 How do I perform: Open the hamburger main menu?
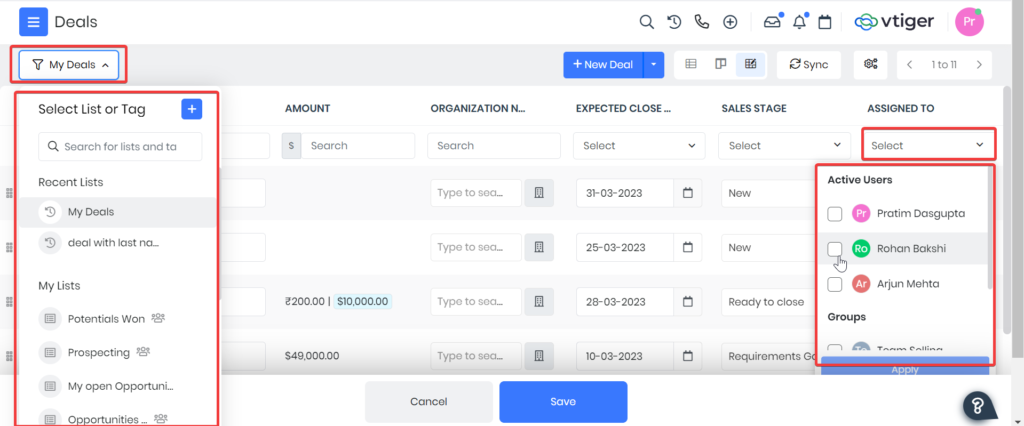33,22
